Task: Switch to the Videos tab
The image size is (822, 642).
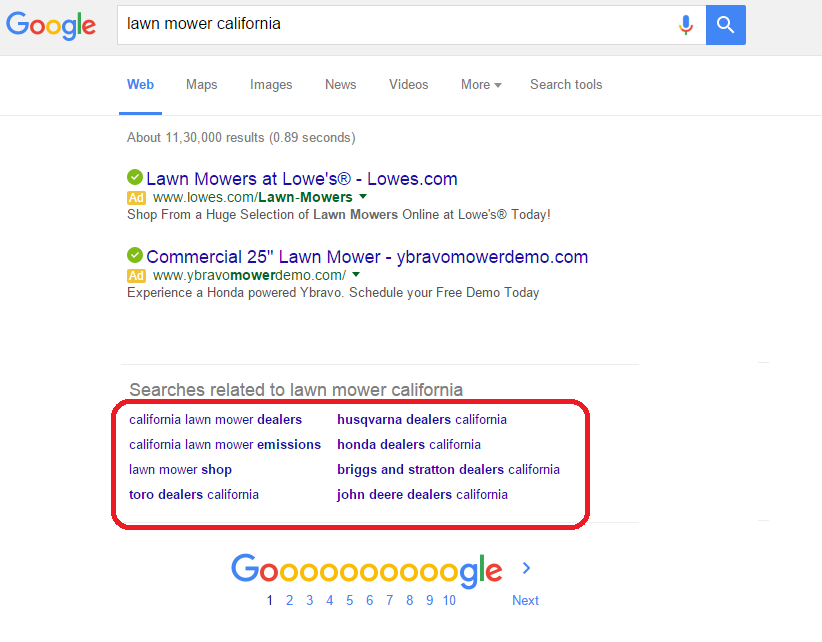Action: pyautogui.click(x=408, y=84)
